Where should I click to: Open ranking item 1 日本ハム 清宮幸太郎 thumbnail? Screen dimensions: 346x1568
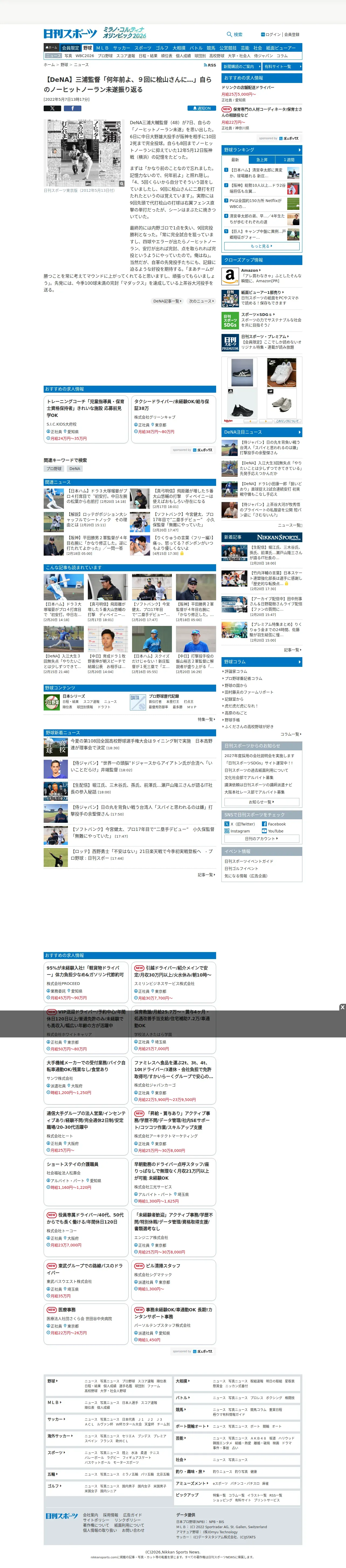pos(294,173)
